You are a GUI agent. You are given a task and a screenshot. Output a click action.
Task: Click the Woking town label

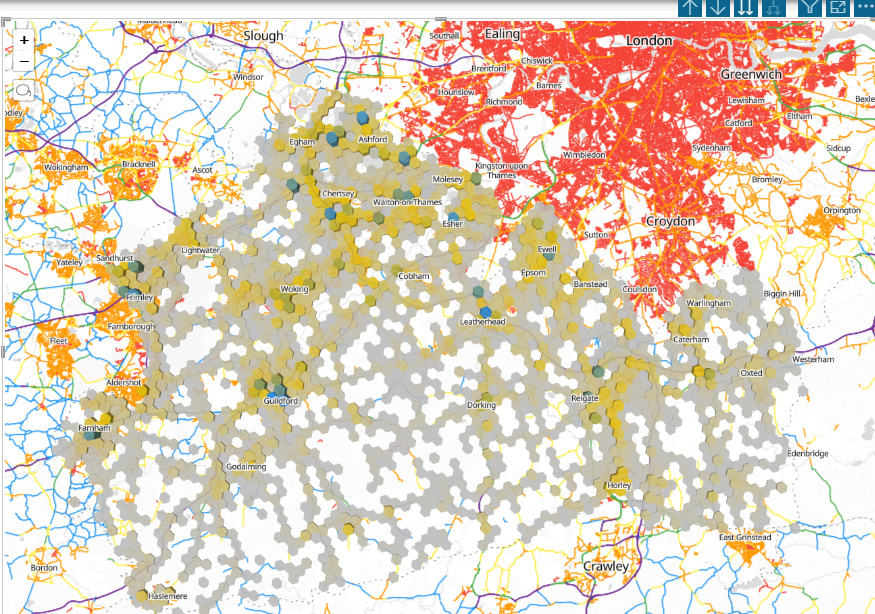tap(294, 289)
